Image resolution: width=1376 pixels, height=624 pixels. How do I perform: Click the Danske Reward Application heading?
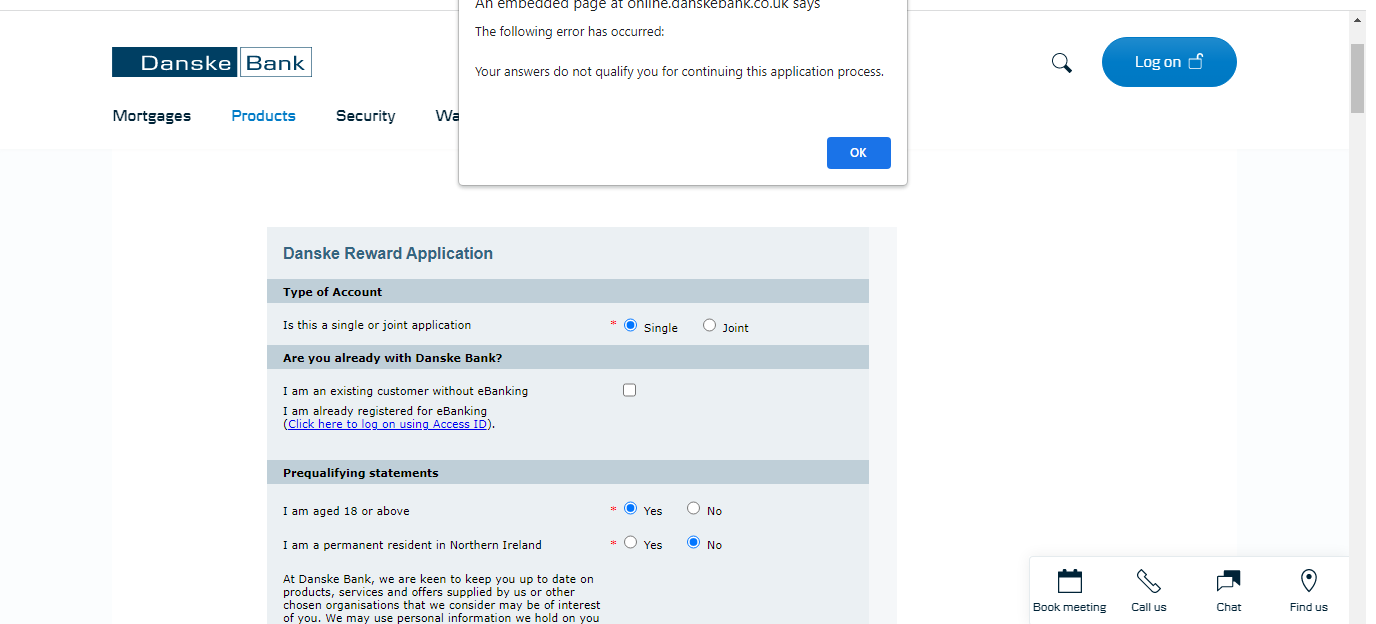[x=388, y=254]
